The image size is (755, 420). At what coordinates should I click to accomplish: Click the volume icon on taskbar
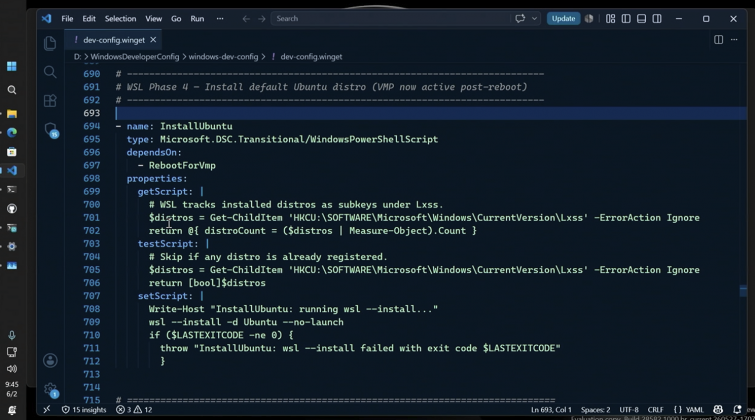(12, 369)
